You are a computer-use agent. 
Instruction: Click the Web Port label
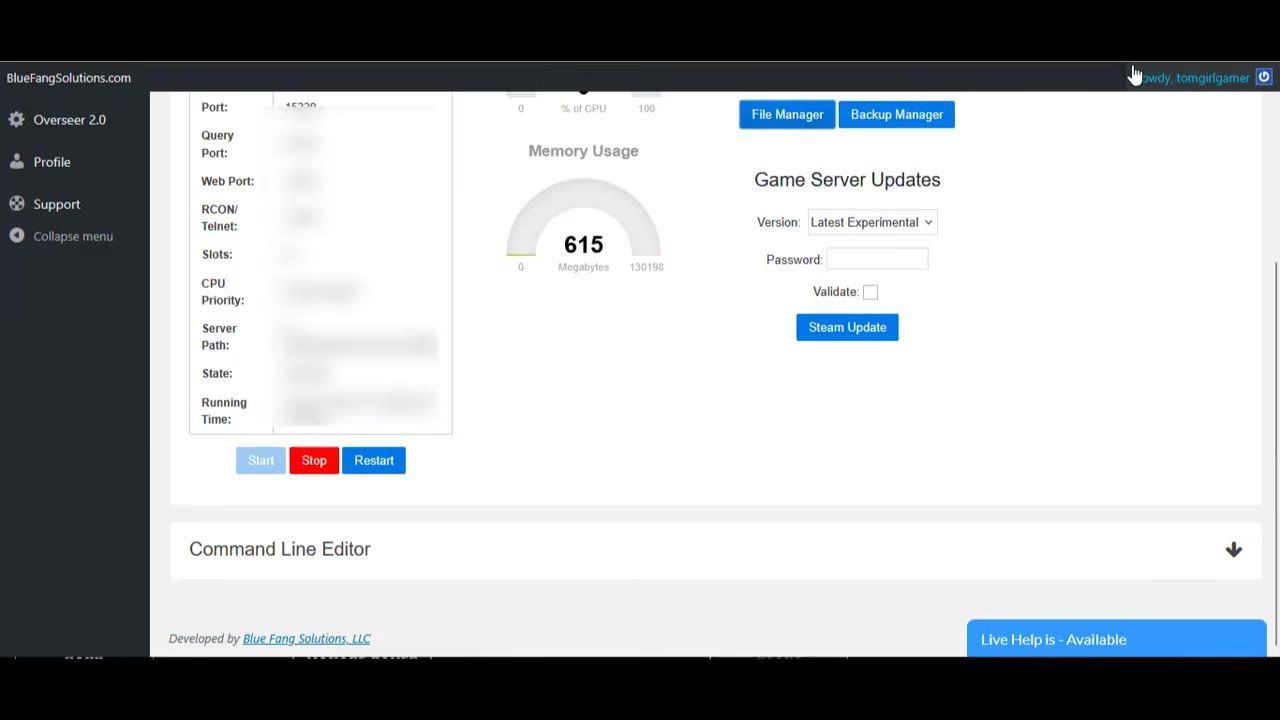coord(227,181)
